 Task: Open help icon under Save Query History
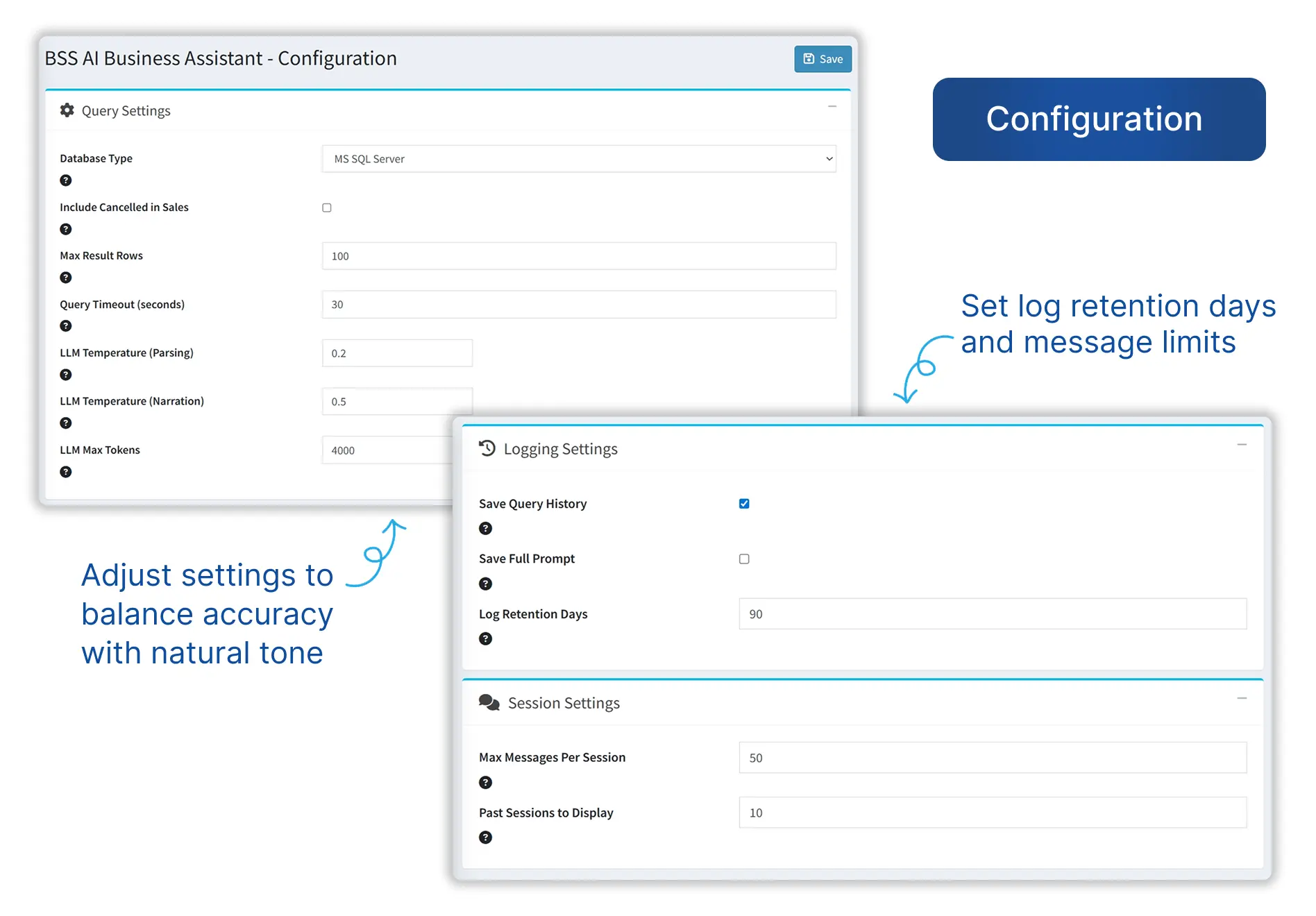(x=486, y=529)
